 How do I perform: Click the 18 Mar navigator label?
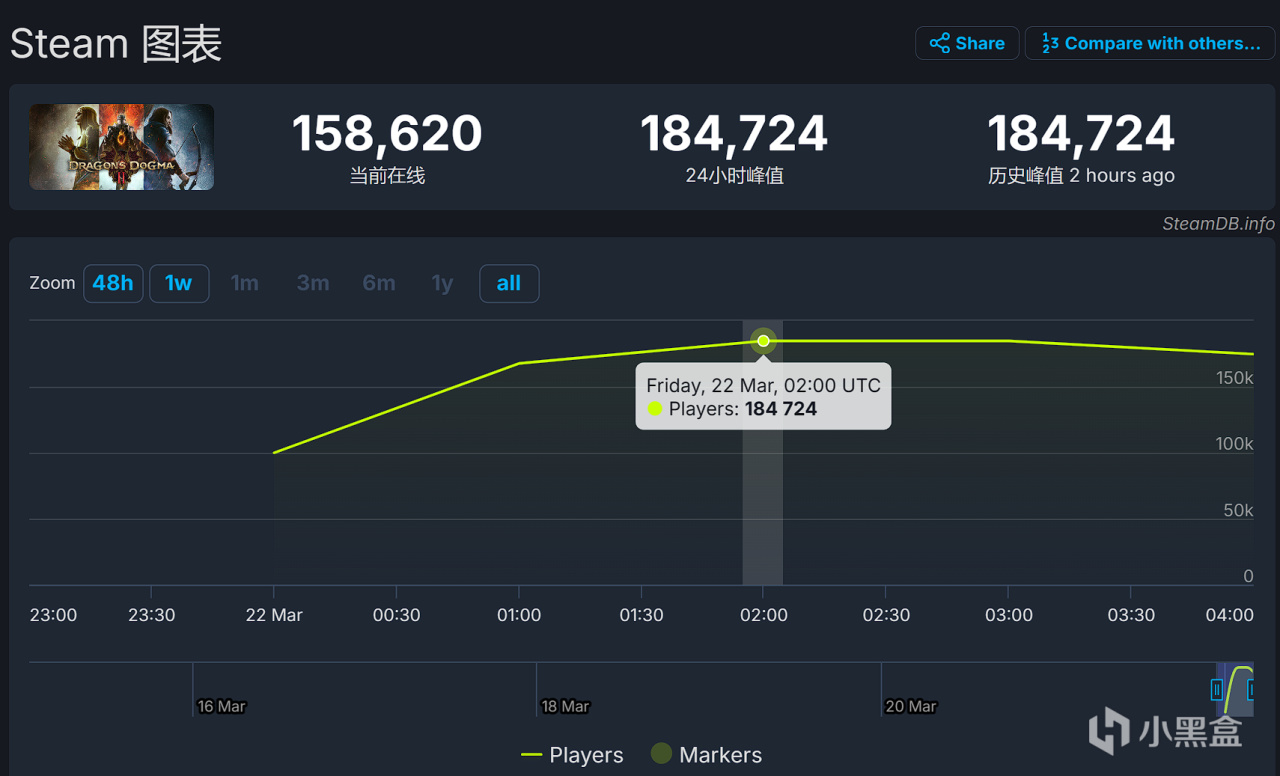point(565,706)
